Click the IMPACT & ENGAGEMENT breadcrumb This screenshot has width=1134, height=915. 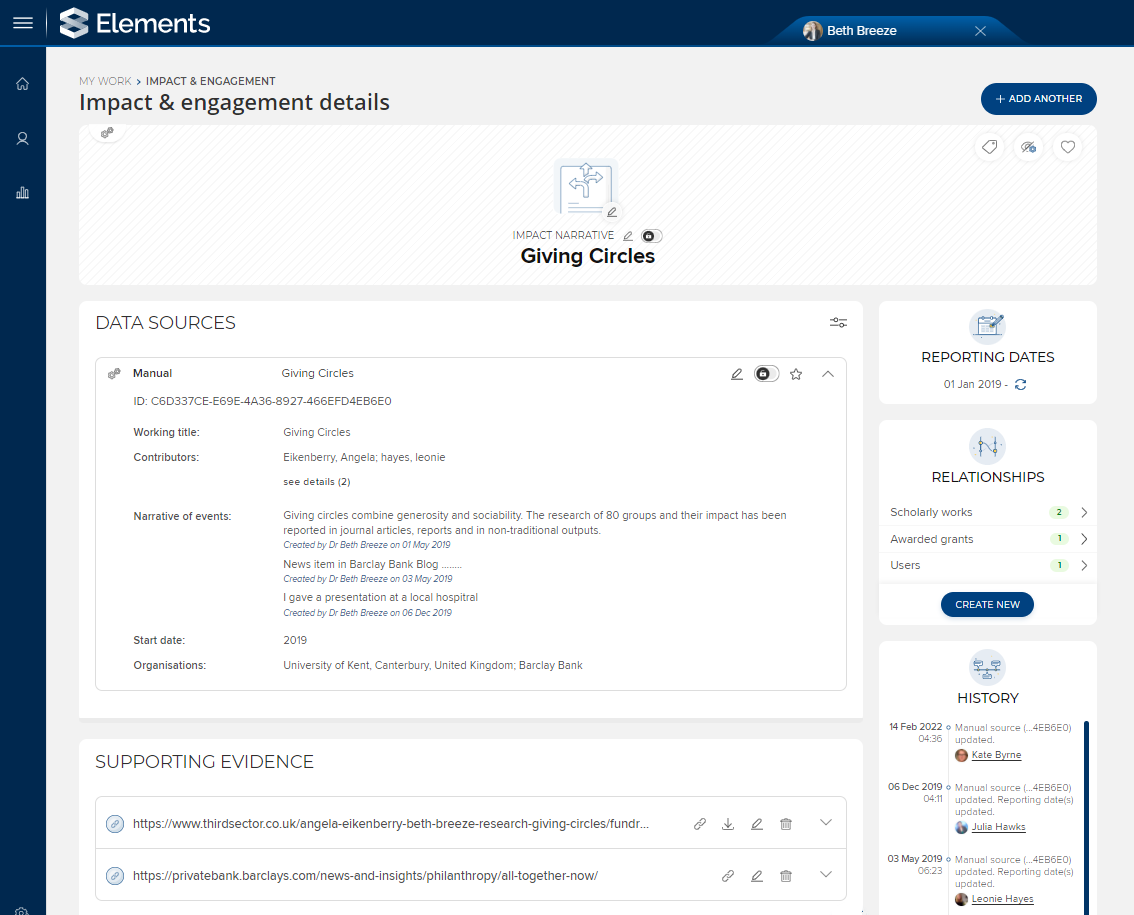click(x=210, y=81)
